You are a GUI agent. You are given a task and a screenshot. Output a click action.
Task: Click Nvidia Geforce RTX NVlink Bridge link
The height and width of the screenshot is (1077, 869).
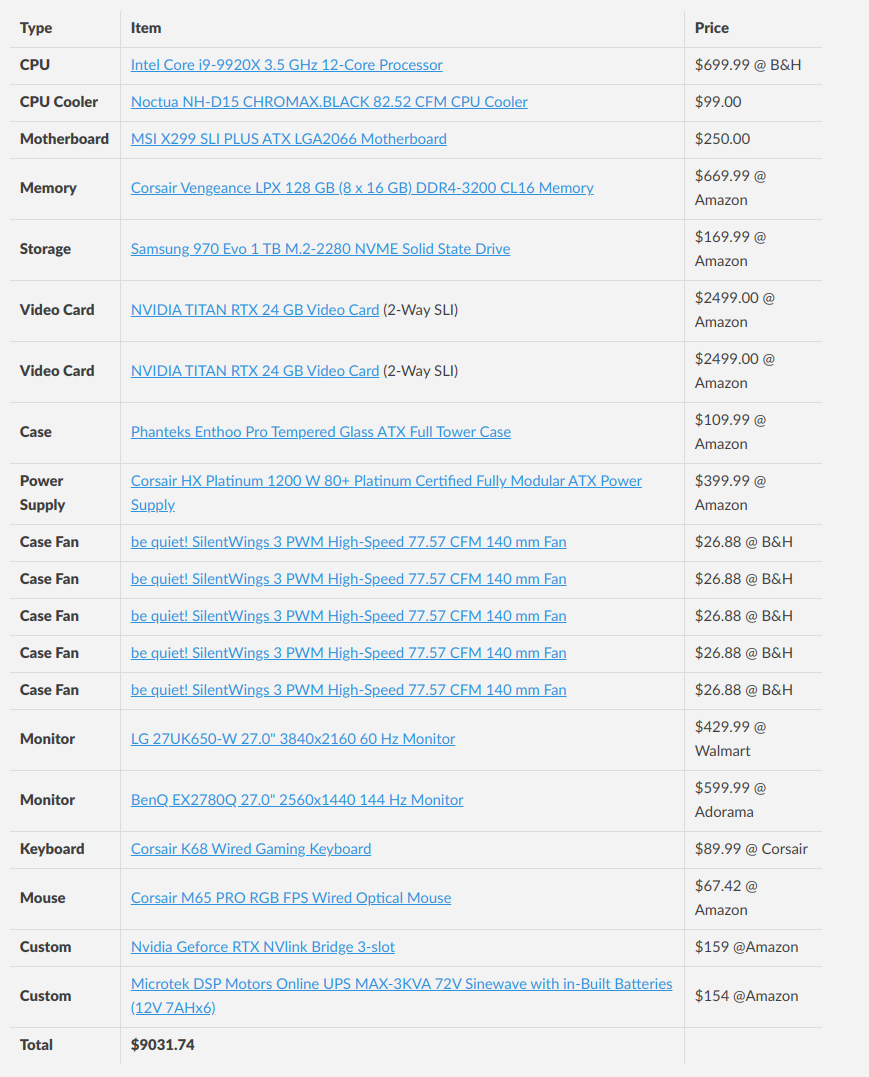coord(262,947)
